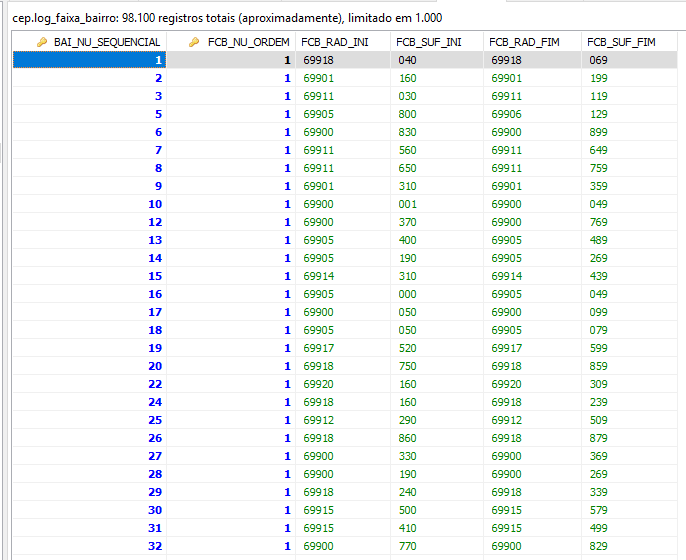Sort by the FCB_RAD_INI column header

tap(335, 42)
